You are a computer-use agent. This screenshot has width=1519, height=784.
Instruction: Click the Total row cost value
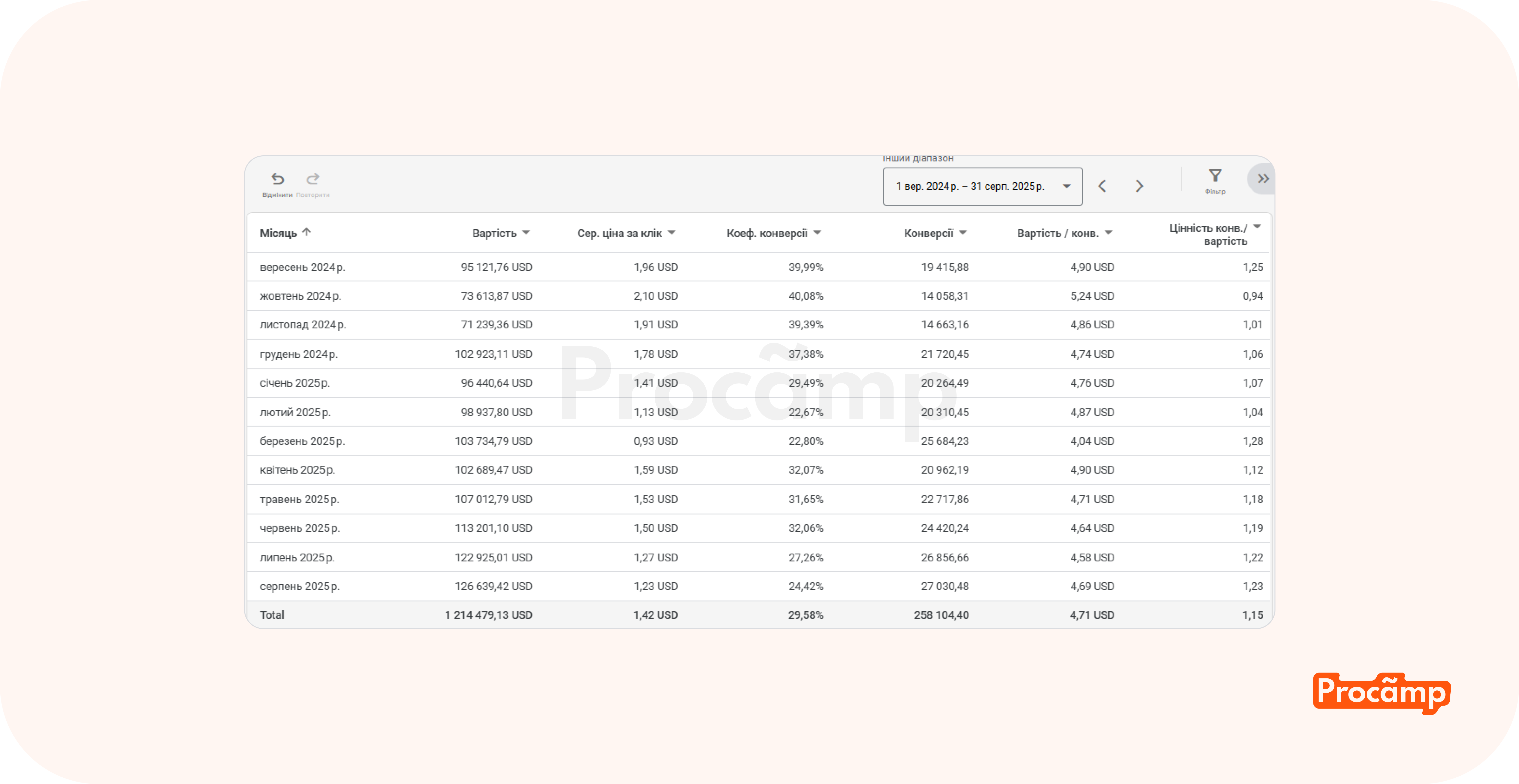(x=488, y=615)
